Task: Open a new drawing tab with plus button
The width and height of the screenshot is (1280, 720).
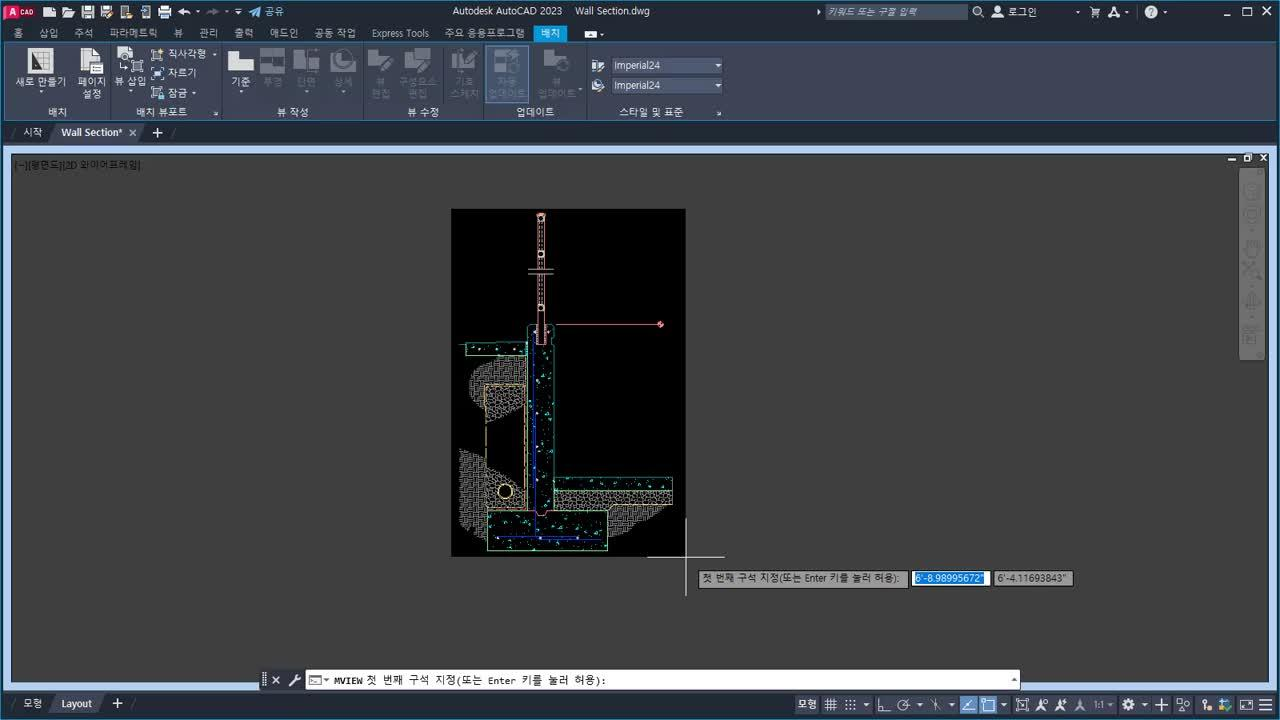Action: (x=157, y=132)
